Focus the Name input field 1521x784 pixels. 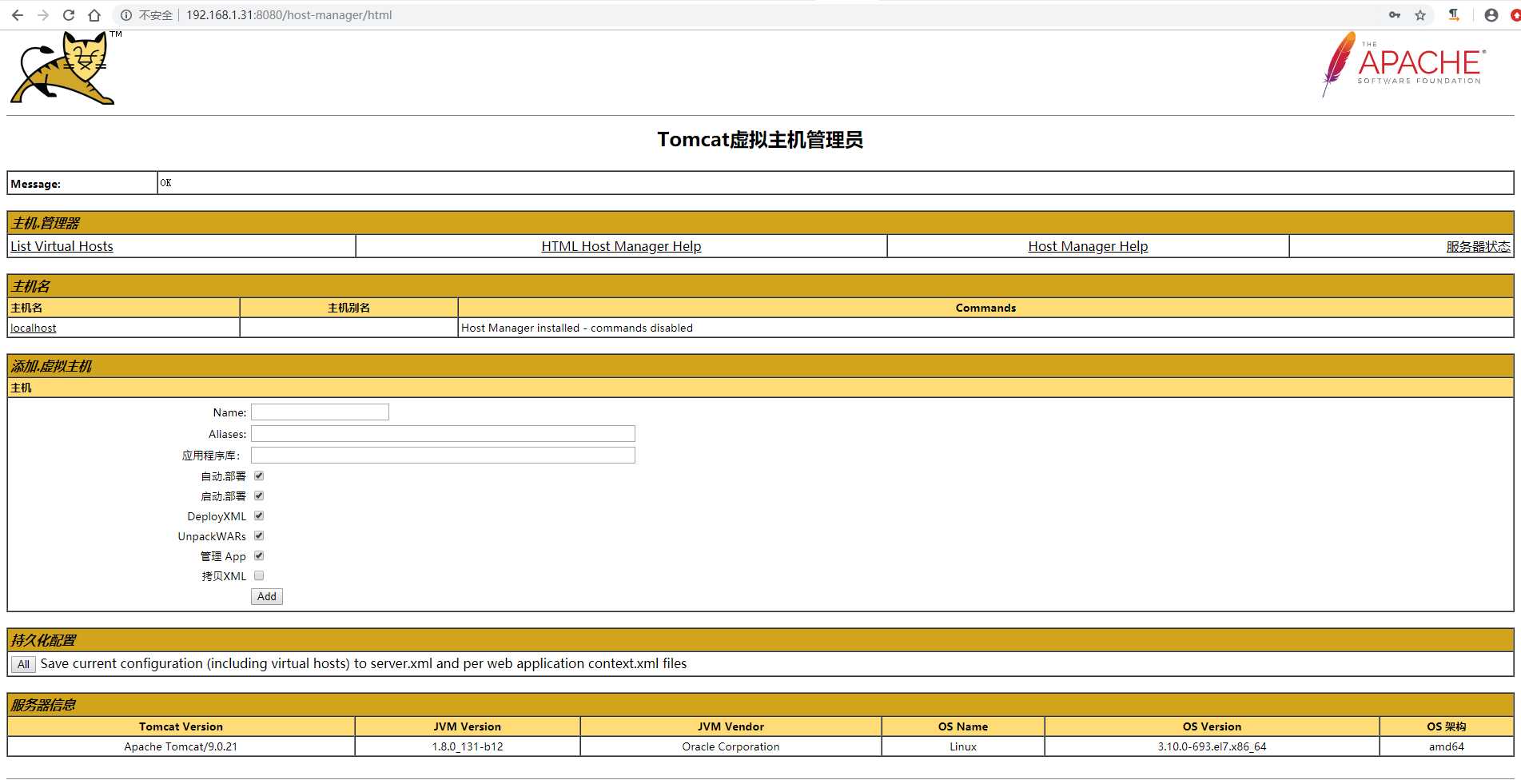point(320,412)
